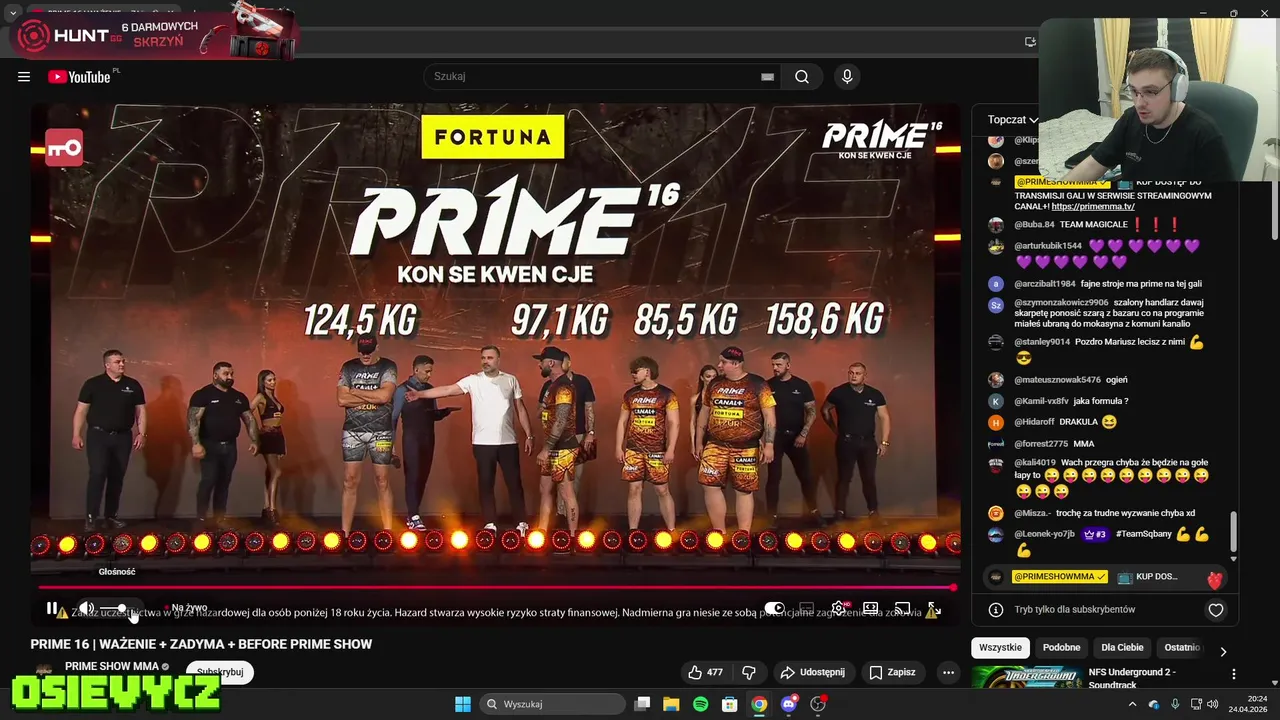
Task: Pause the live video
Action: (52, 608)
